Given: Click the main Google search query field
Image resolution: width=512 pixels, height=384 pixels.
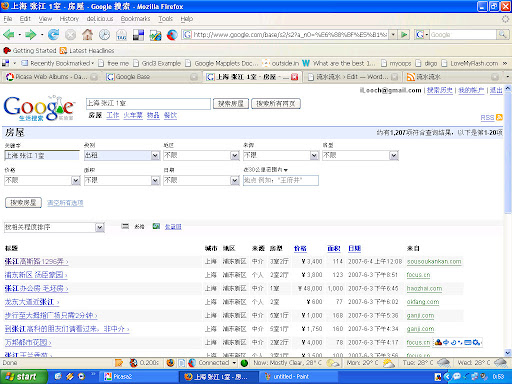Looking at the screenshot, I should tap(148, 104).
